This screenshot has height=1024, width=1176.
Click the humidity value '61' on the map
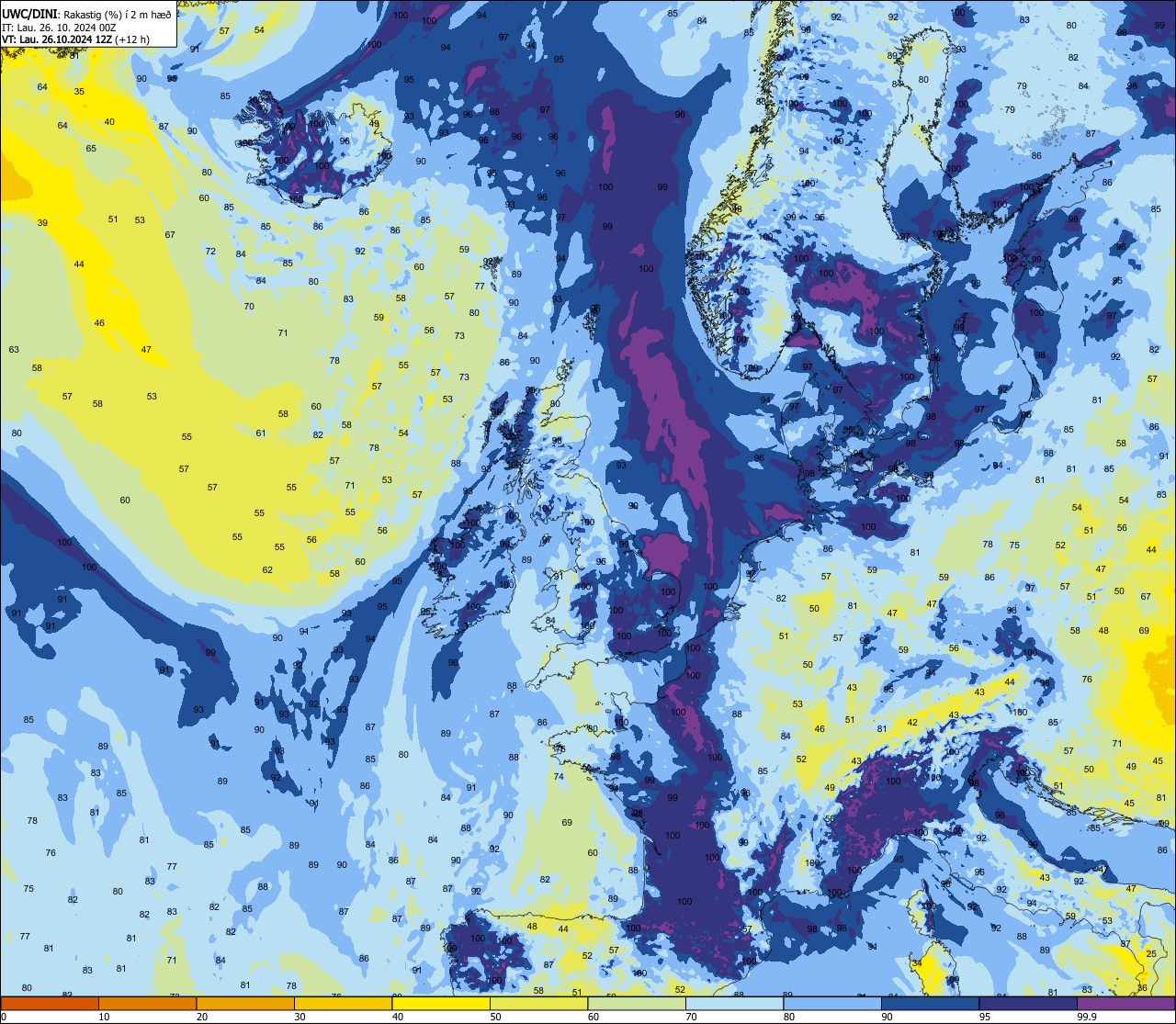261,433
